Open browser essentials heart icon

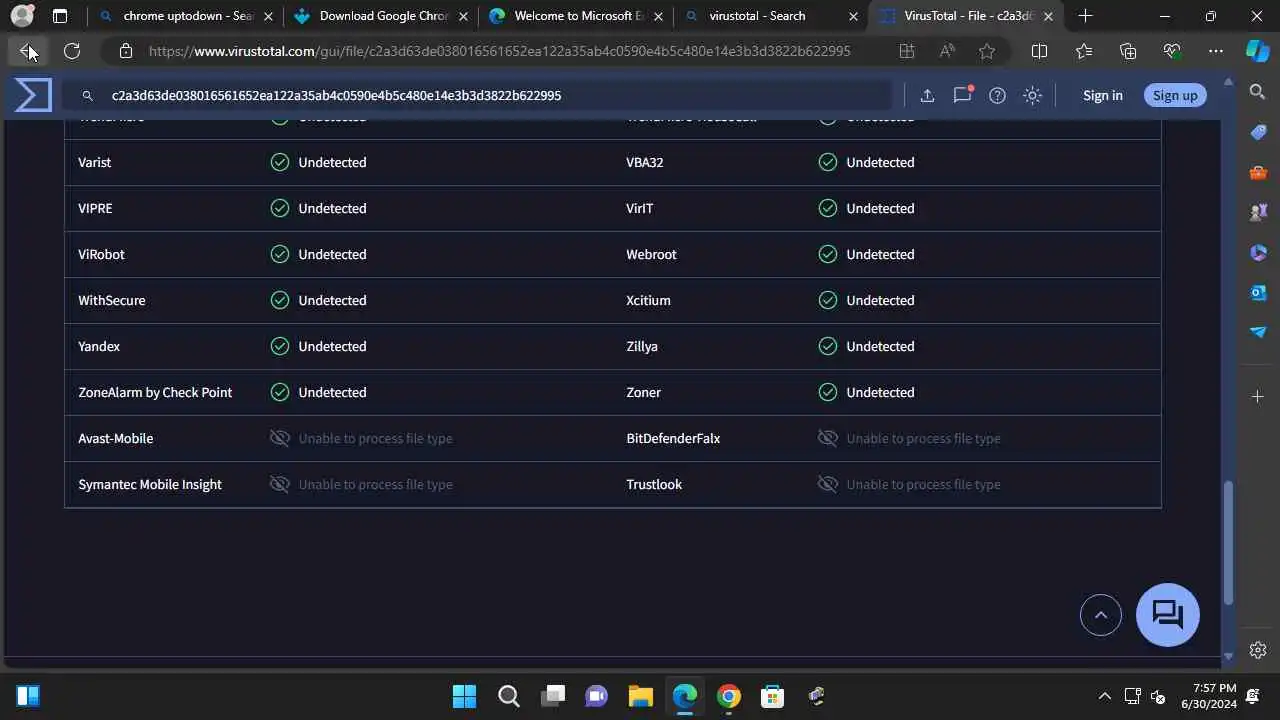click(x=1172, y=51)
